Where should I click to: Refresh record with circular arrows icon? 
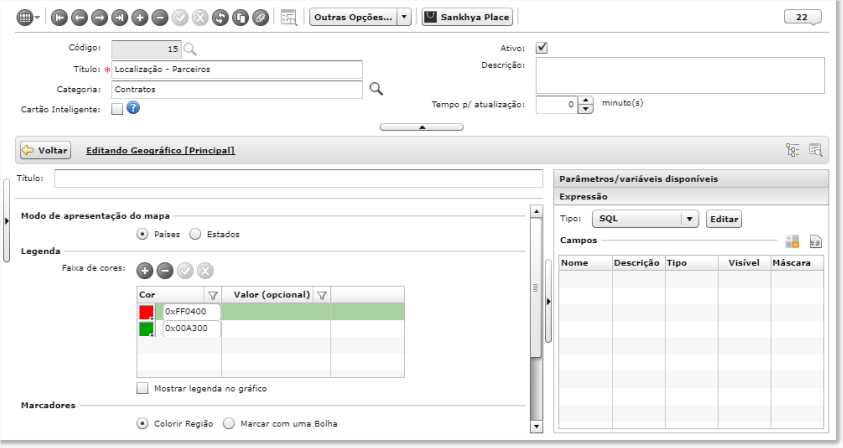(x=220, y=18)
